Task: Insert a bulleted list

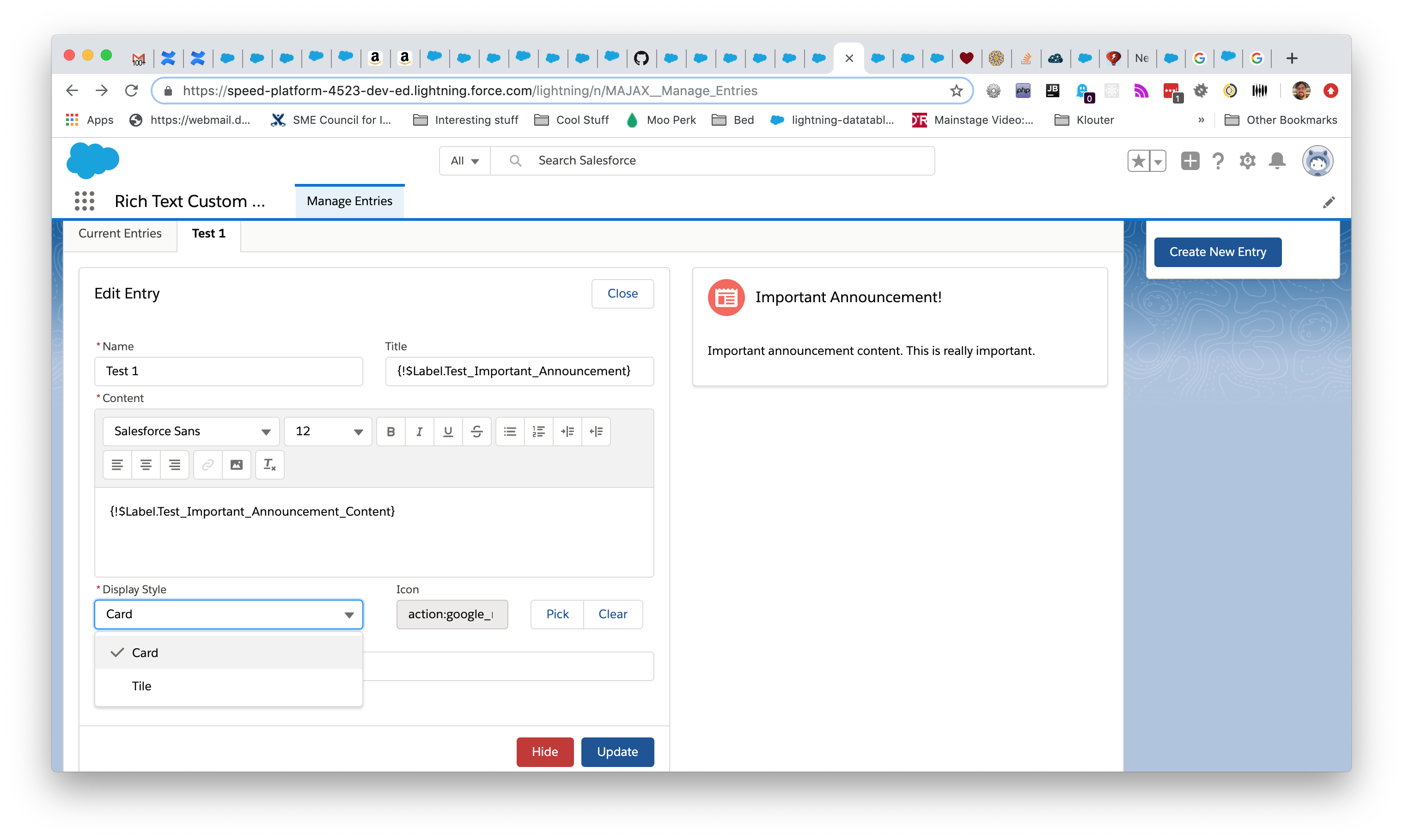Action: pyautogui.click(x=510, y=432)
